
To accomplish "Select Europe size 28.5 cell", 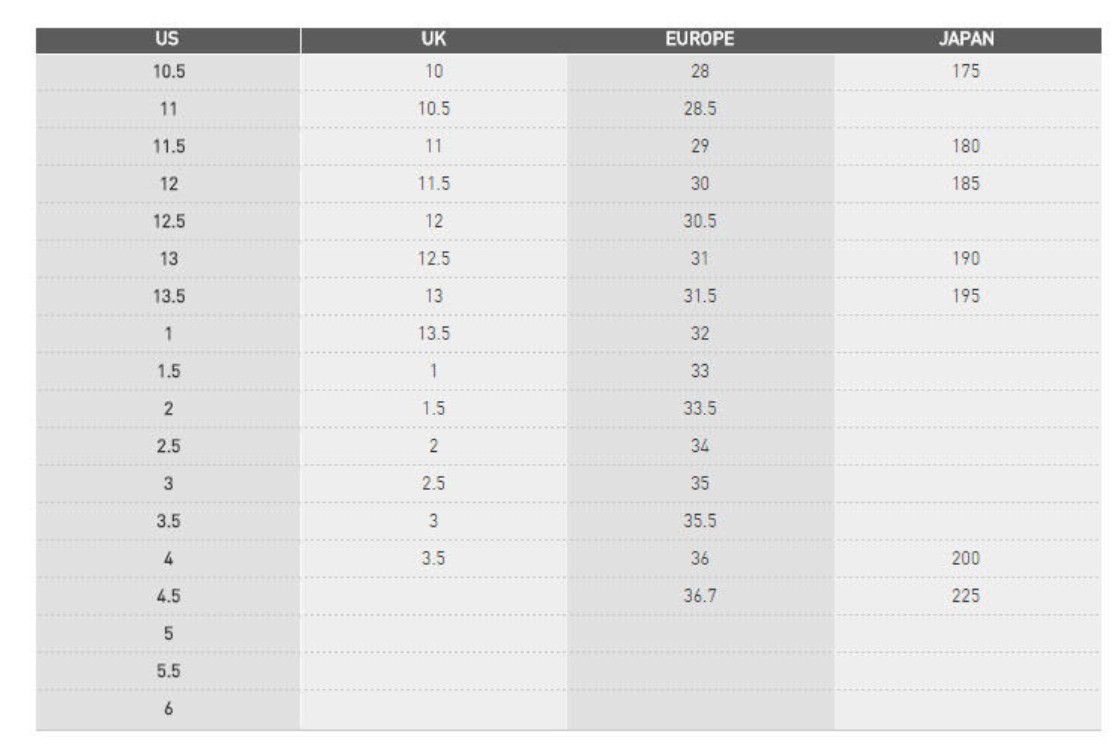I will (x=700, y=109).
